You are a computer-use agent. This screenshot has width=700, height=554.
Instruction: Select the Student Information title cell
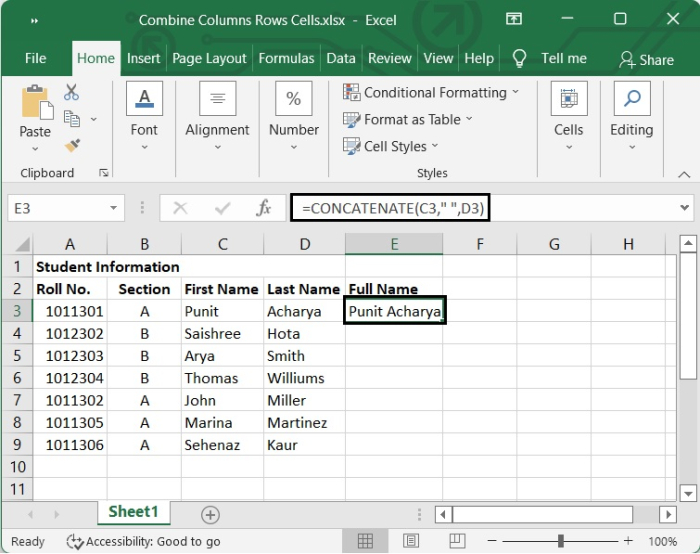[x=107, y=267]
